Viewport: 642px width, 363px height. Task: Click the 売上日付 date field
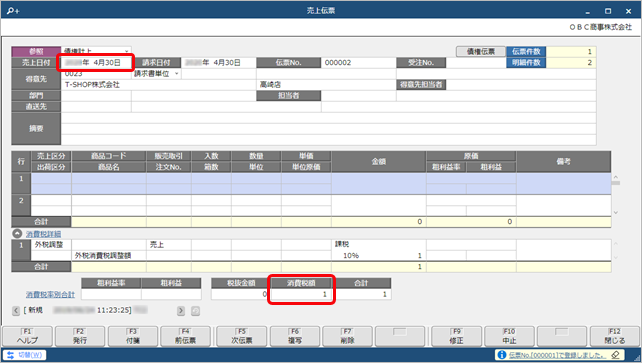(96, 63)
